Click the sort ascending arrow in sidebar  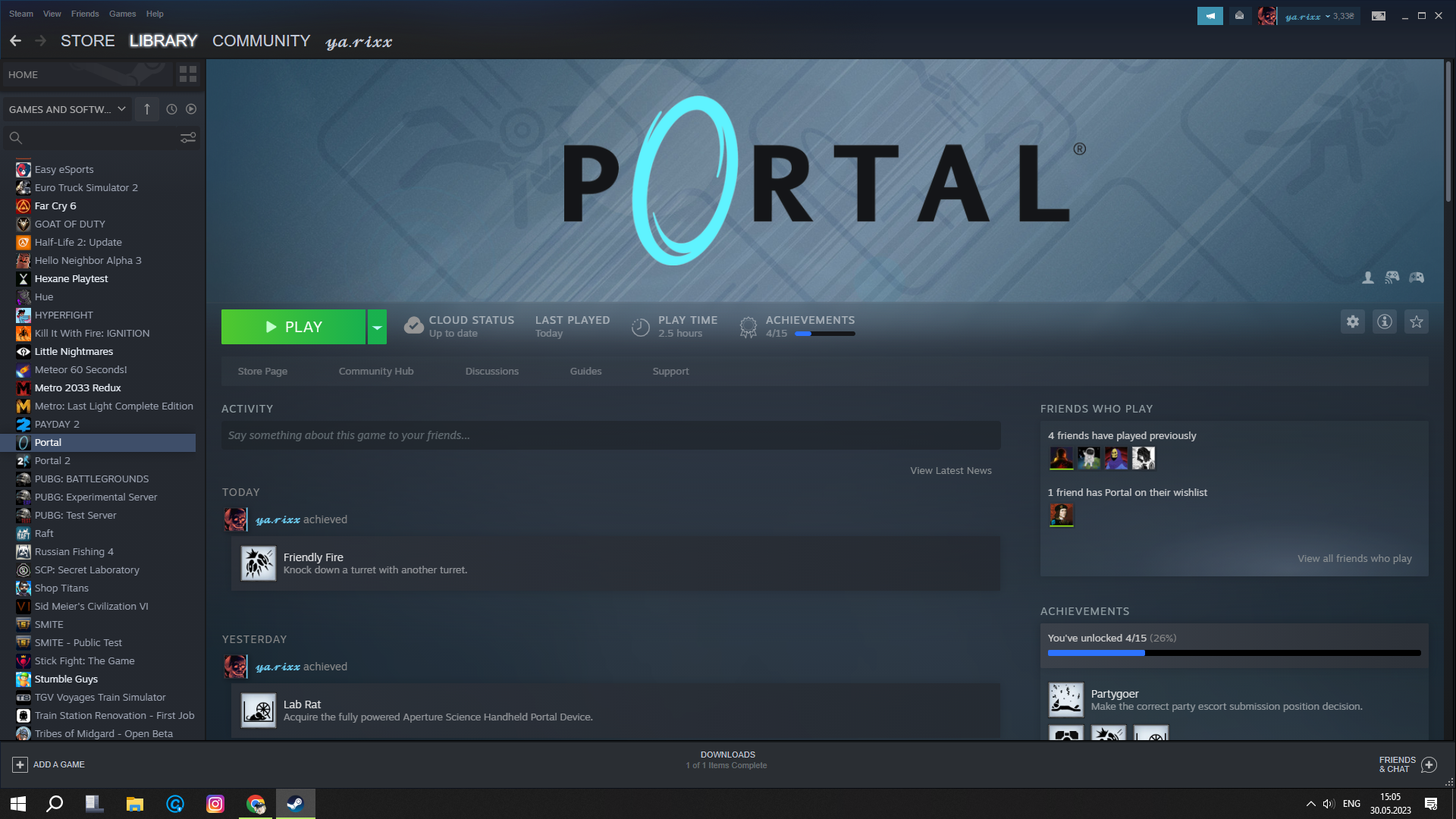pyautogui.click(x=147, y=109)
